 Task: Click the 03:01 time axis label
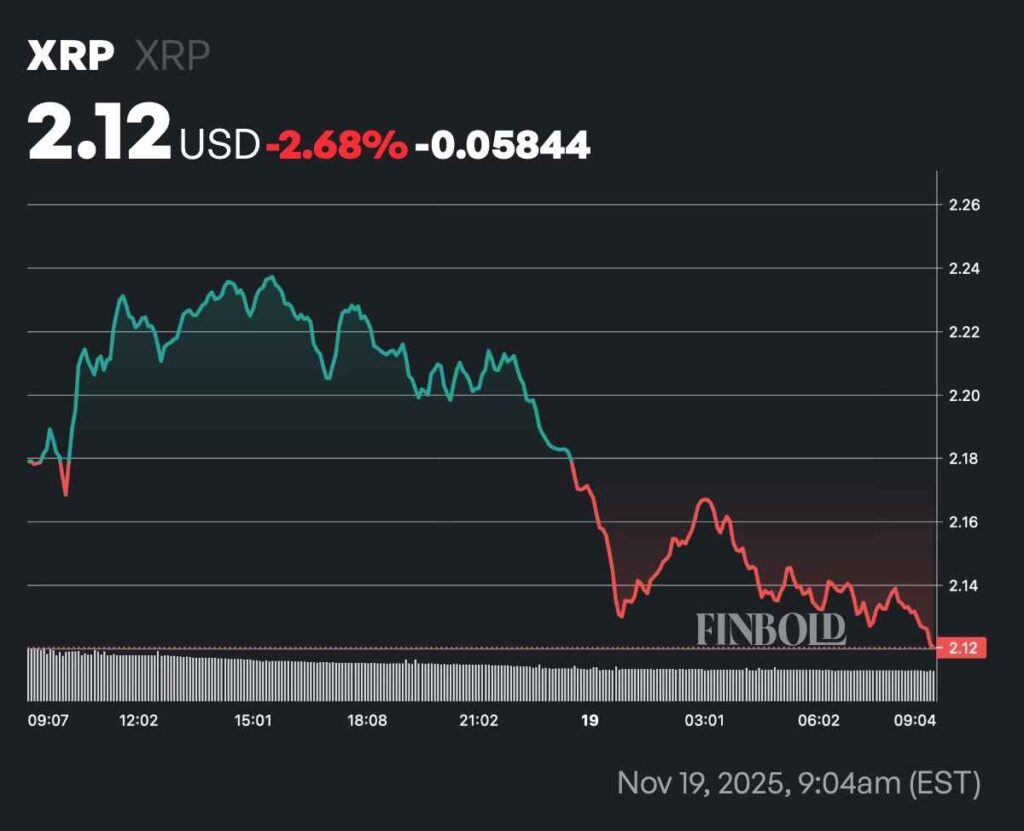tap(704, 720)
